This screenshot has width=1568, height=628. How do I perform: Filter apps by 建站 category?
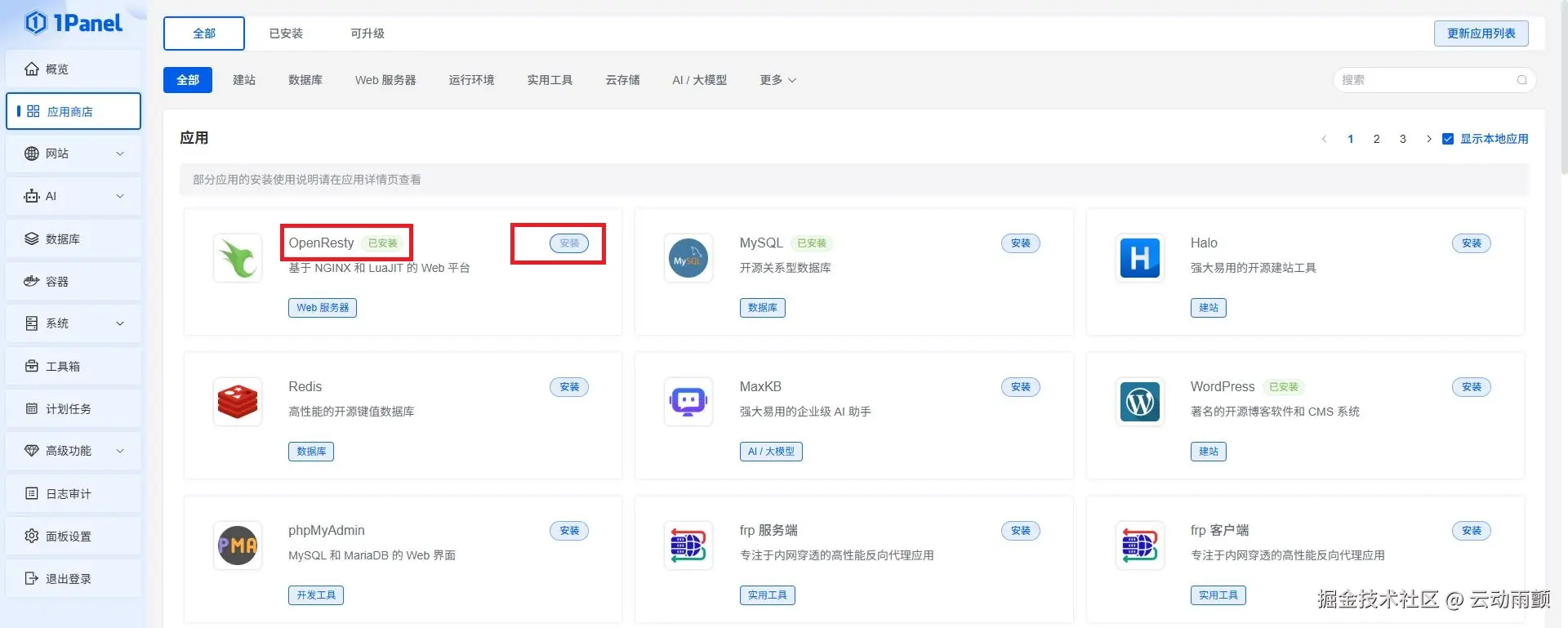pos(244,80)
